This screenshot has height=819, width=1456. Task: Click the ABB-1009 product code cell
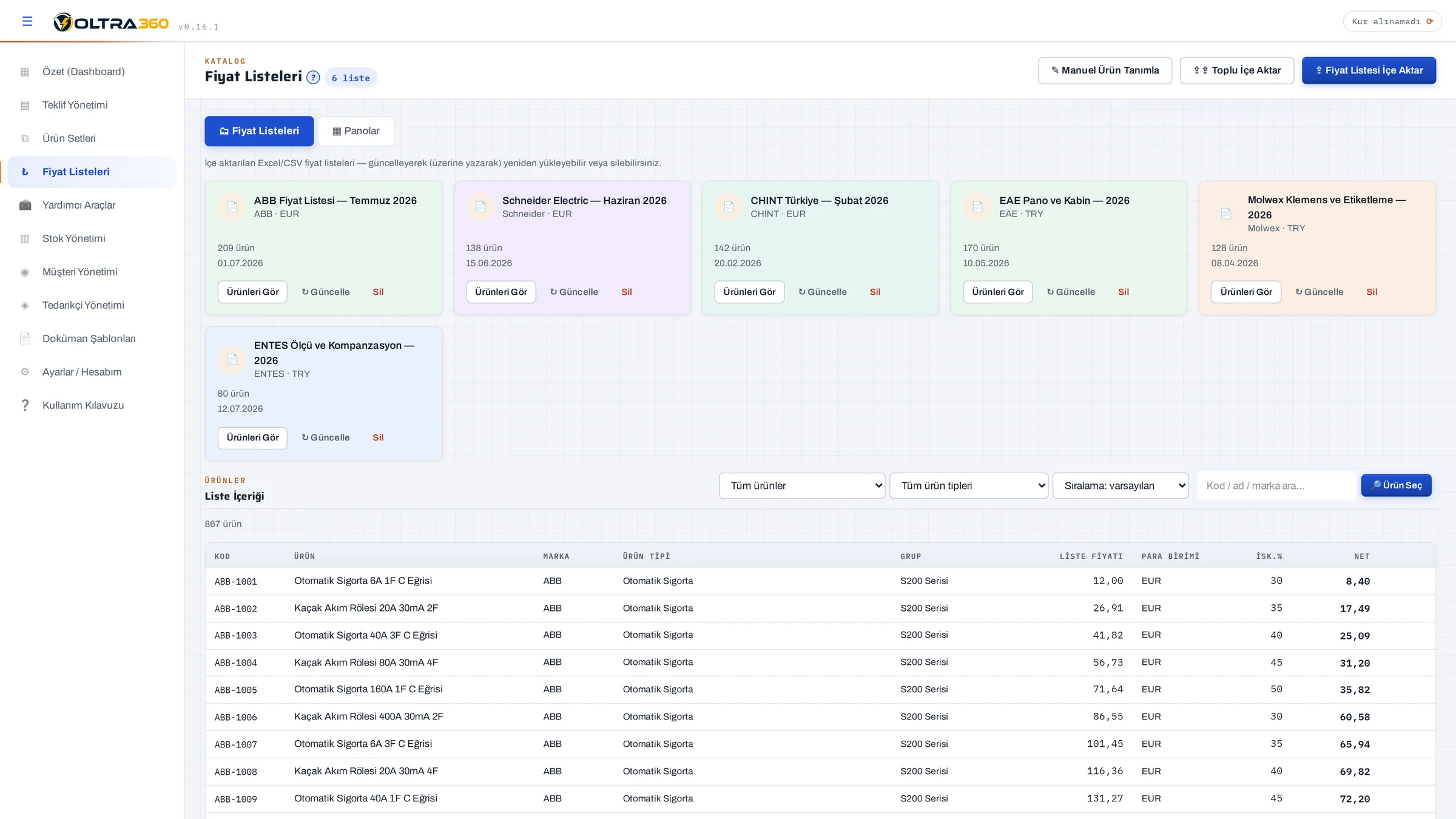pyautogui.click(x=236, y=799)
